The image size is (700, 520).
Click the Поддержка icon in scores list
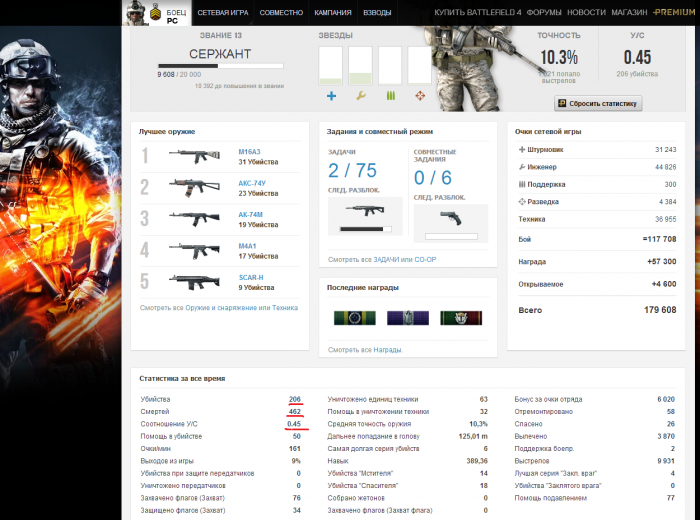point(521,184)
